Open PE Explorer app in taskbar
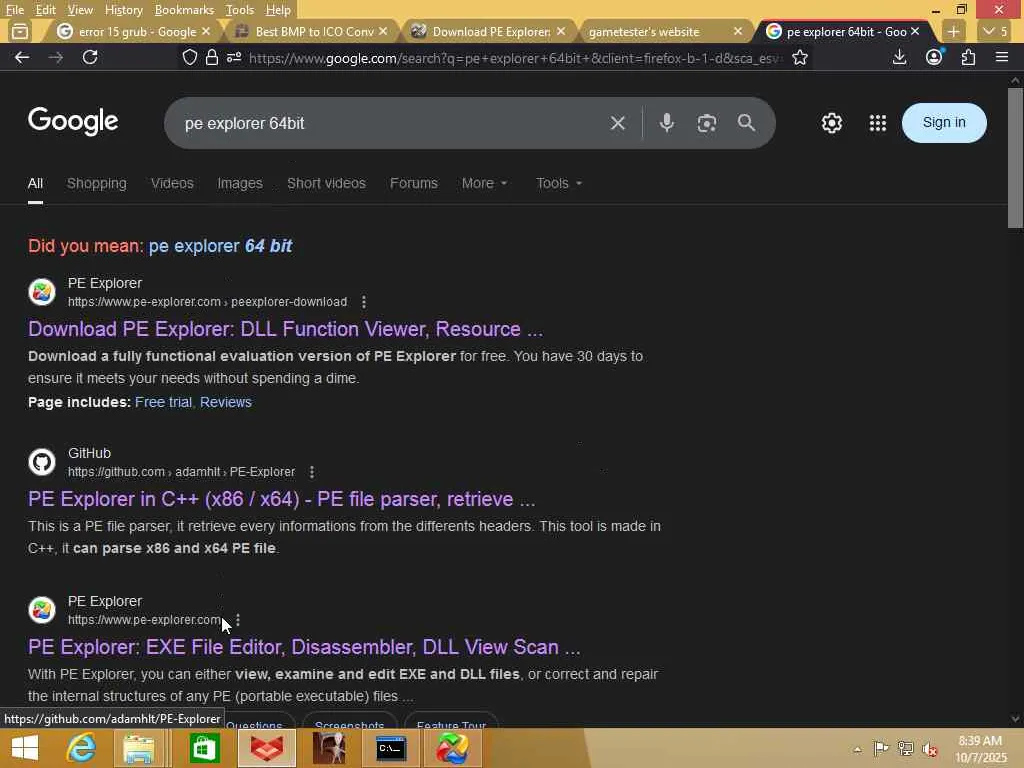Viewport: 1024px width, 768px height. pyautogui.click(x=453, y=748)
